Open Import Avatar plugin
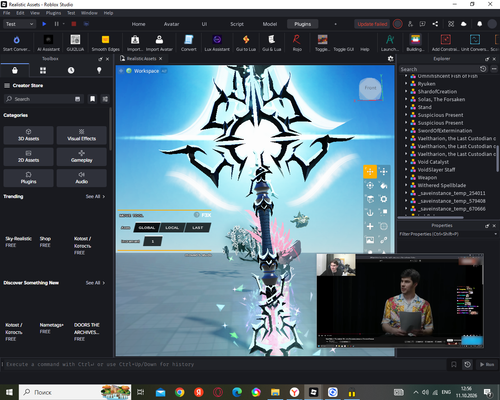500x400 pixels. click(159, 43)
